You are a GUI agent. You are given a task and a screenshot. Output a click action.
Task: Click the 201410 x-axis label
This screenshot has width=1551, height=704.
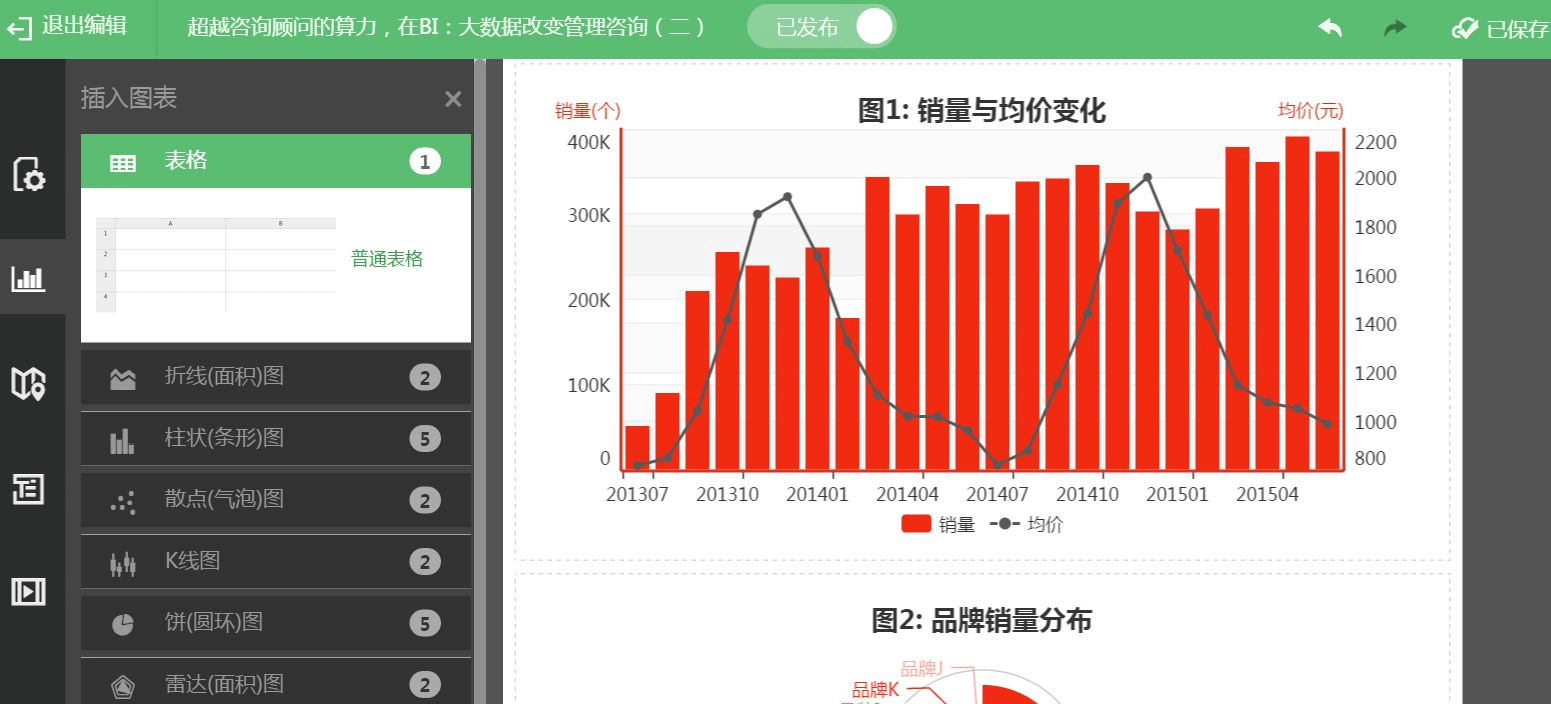[x=1087, y=495]
